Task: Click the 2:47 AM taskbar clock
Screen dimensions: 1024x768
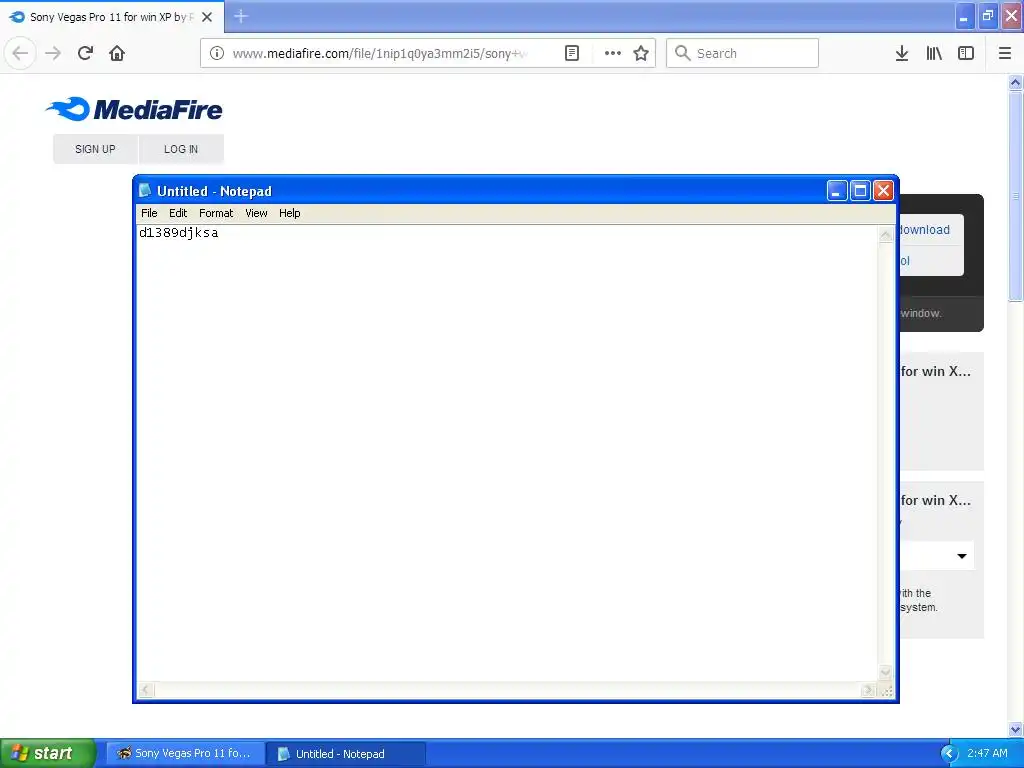Action: [987, 753]
